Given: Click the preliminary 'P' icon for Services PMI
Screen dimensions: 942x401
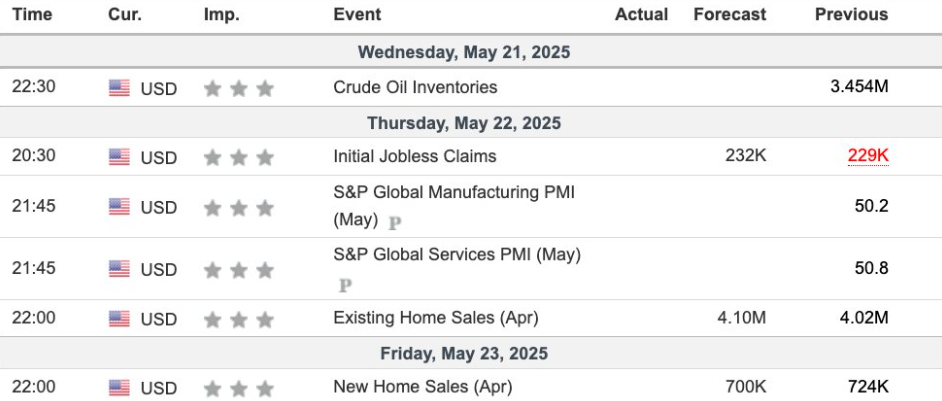Looking at the screenshot, I should click(346, 285).
